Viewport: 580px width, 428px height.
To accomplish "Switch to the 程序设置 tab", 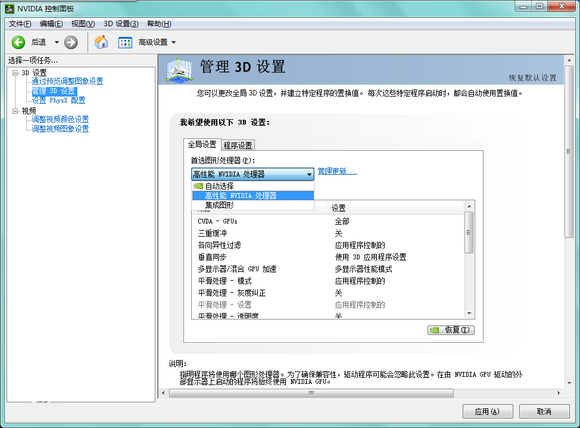I will coord(238,145).
